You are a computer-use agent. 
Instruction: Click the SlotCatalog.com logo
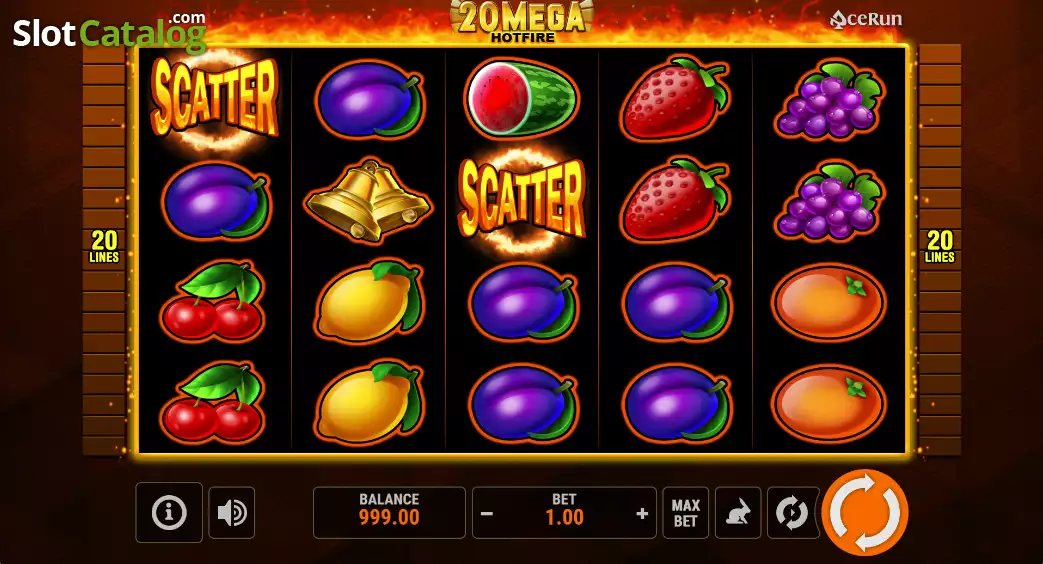coord(110,31)
